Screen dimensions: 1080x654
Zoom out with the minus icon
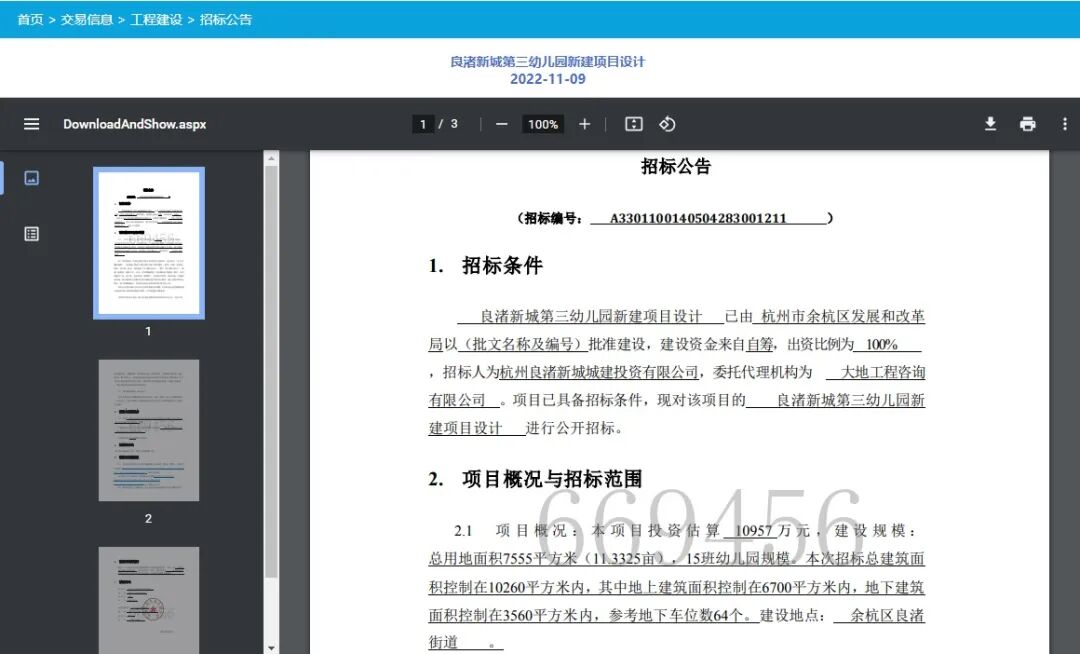click(501, 124)
